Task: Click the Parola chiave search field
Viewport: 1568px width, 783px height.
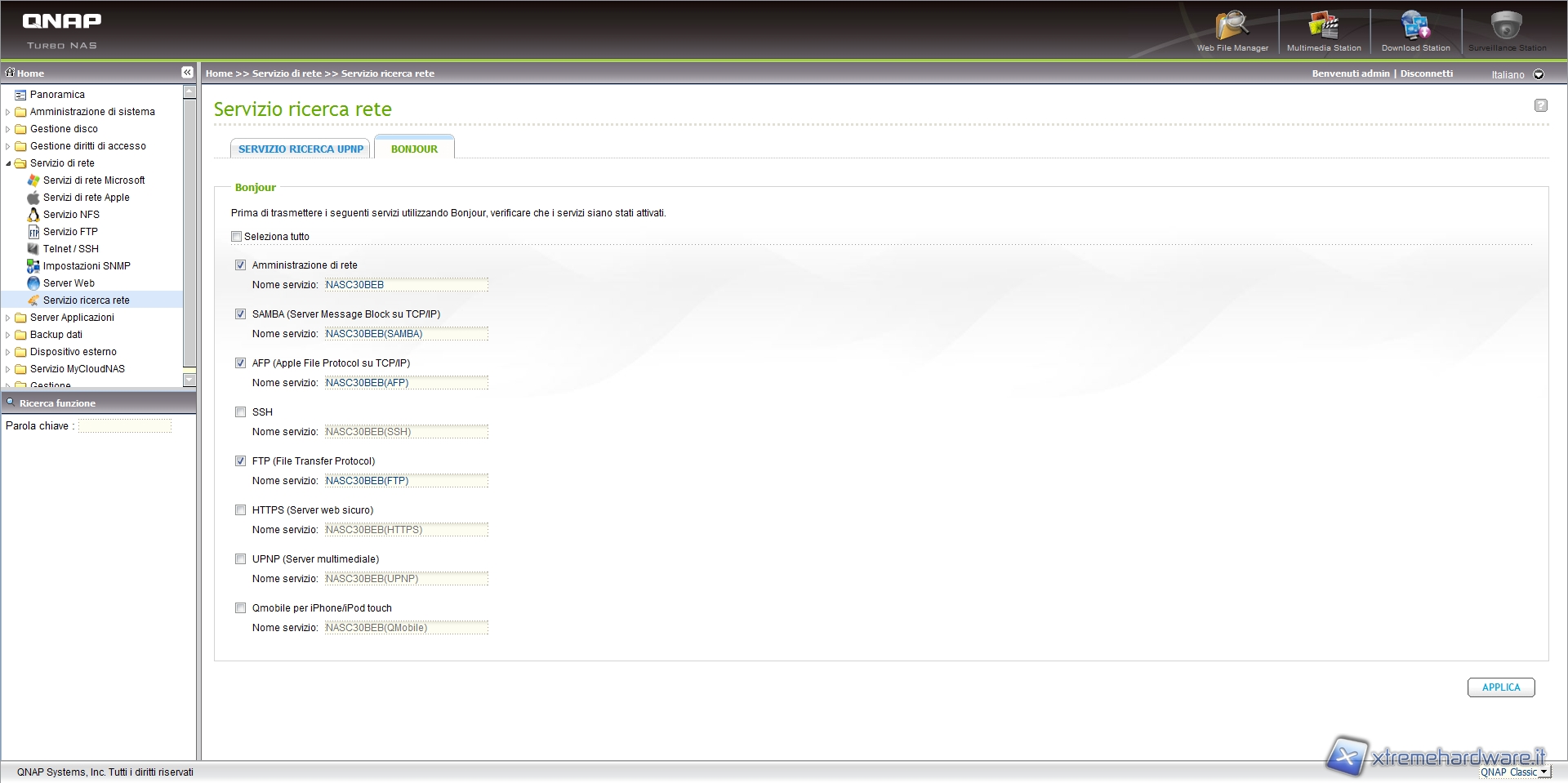Action: click(x=124, y=426)
